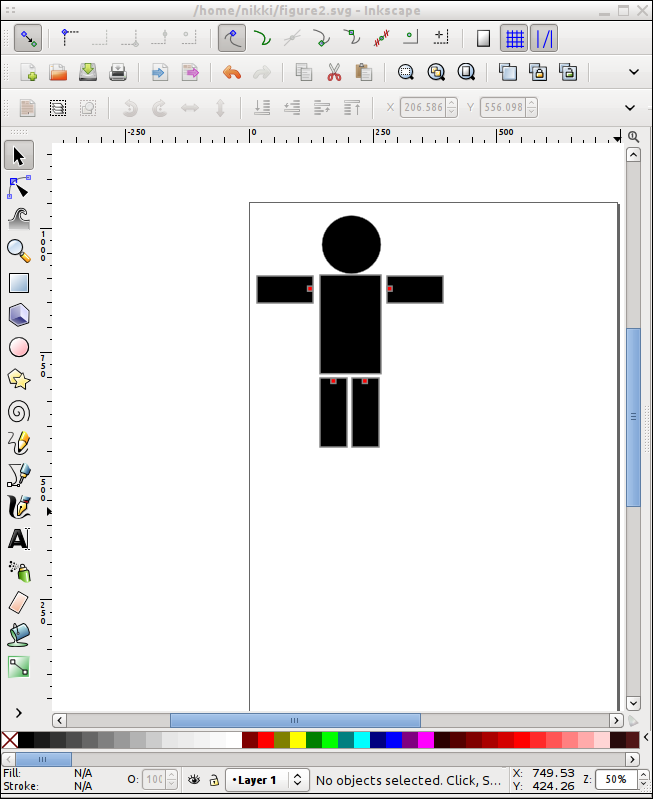Select the Node editing tool

tap(19, 188)
